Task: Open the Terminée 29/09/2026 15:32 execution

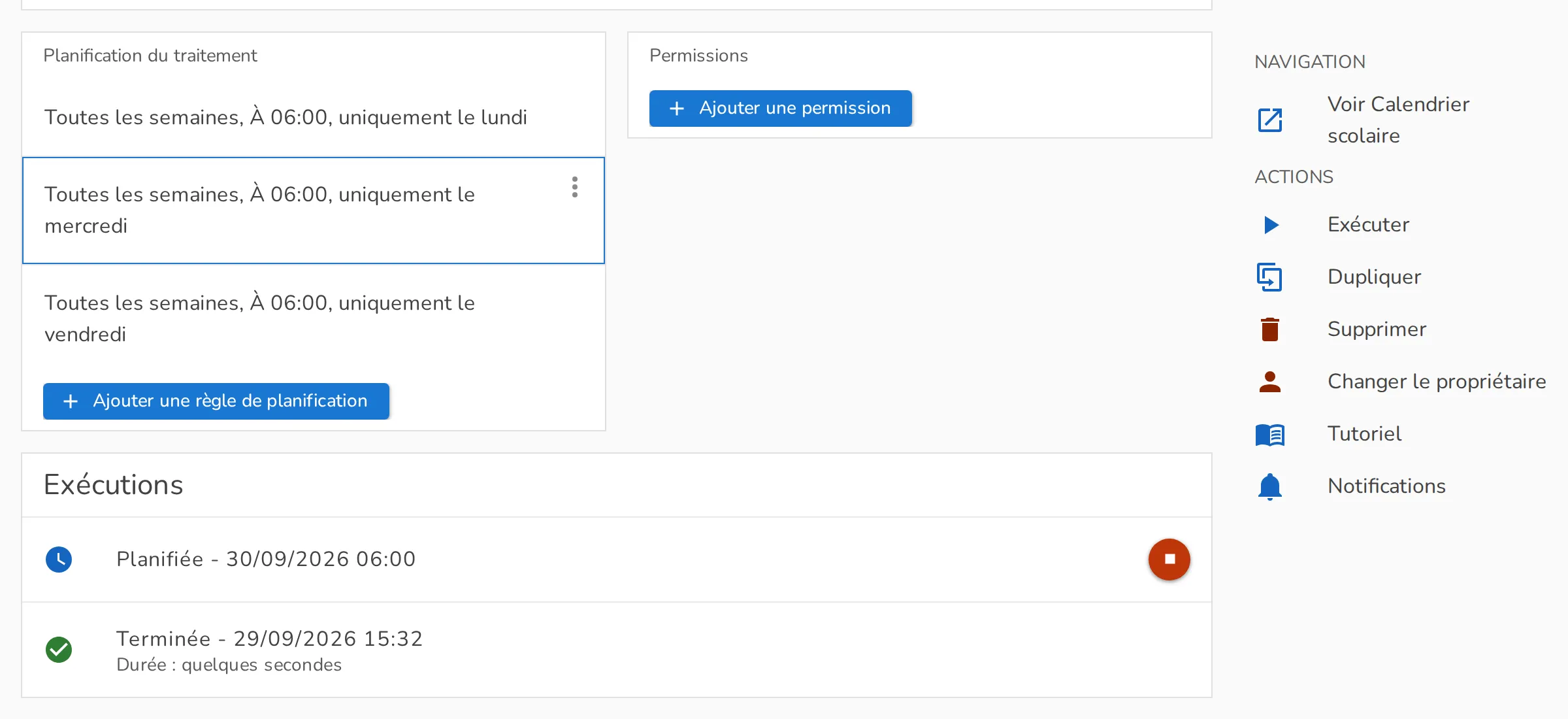Action: tap(617, 650)
